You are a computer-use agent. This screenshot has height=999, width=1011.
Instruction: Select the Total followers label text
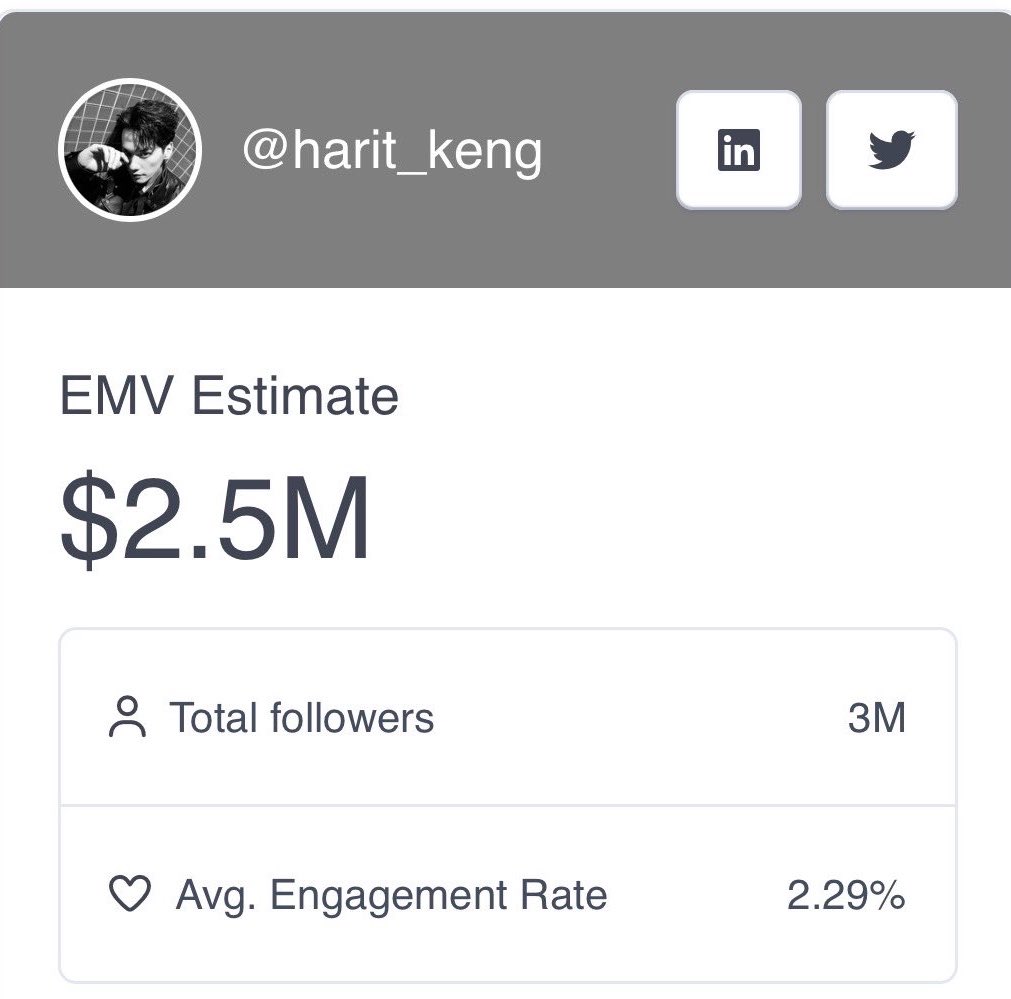(302, 717)
